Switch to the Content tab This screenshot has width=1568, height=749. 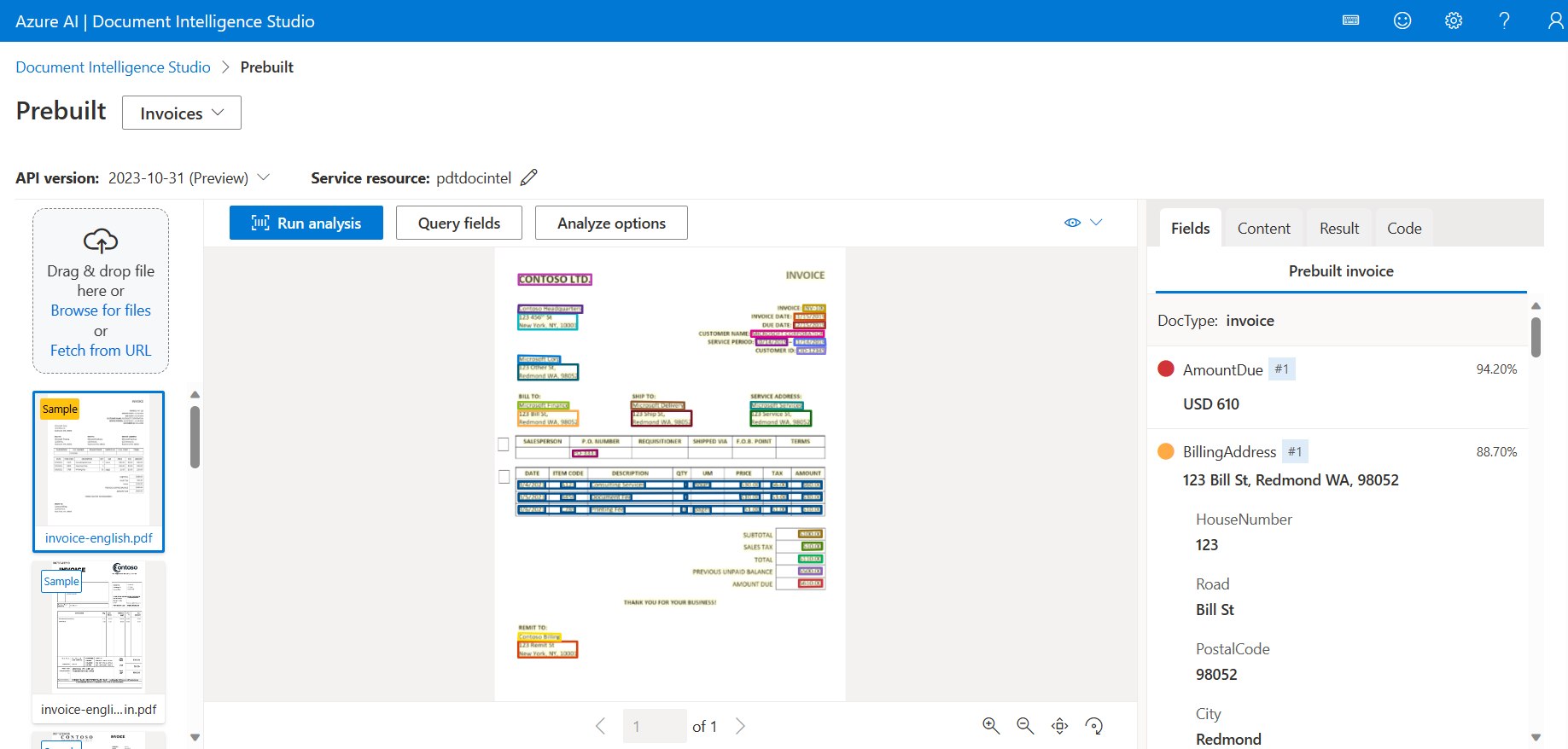[1263, 228]
